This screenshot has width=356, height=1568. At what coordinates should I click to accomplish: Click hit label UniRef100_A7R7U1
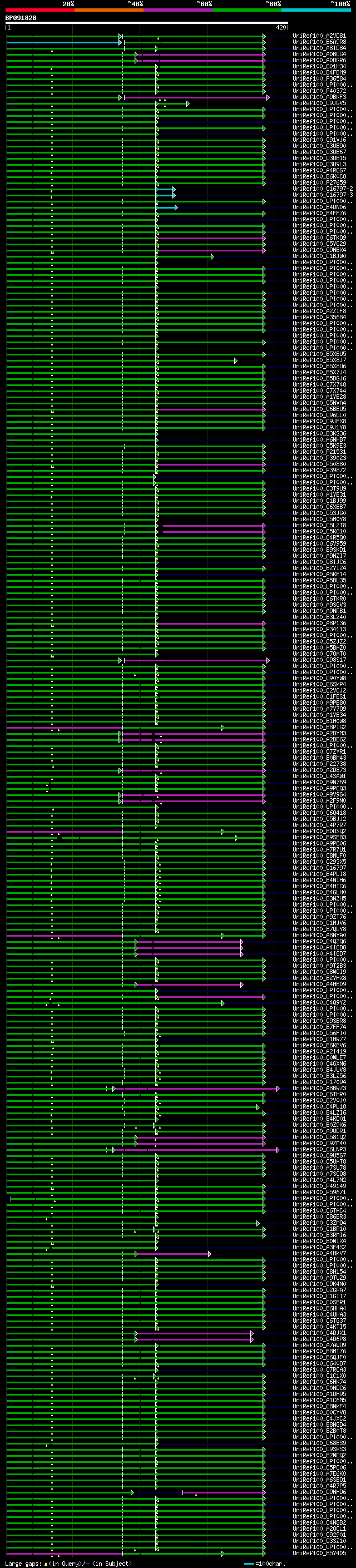(319, 850)
